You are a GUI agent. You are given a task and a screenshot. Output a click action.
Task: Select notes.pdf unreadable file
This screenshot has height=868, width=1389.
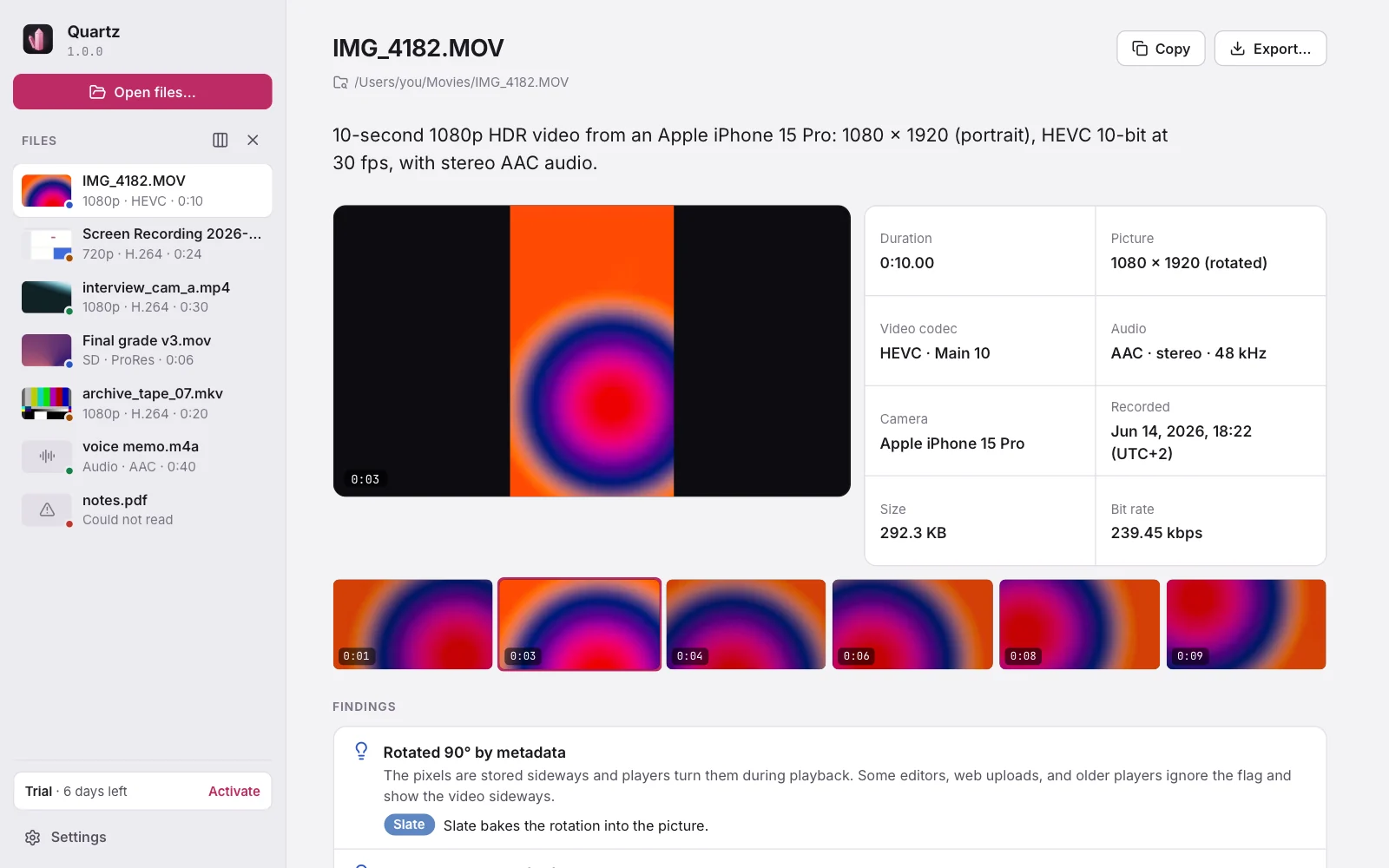(142, 510)
